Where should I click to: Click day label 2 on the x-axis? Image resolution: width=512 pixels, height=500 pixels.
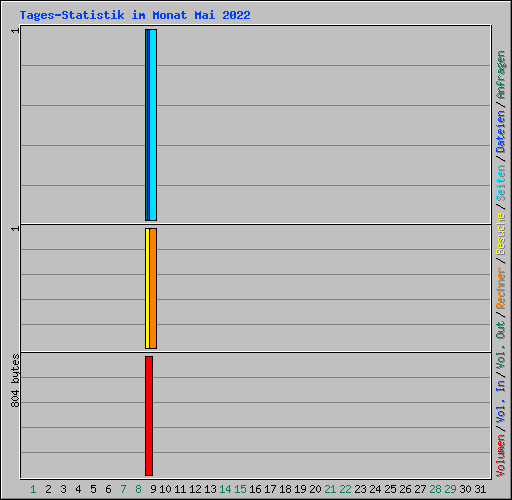(x=48, y=489)
